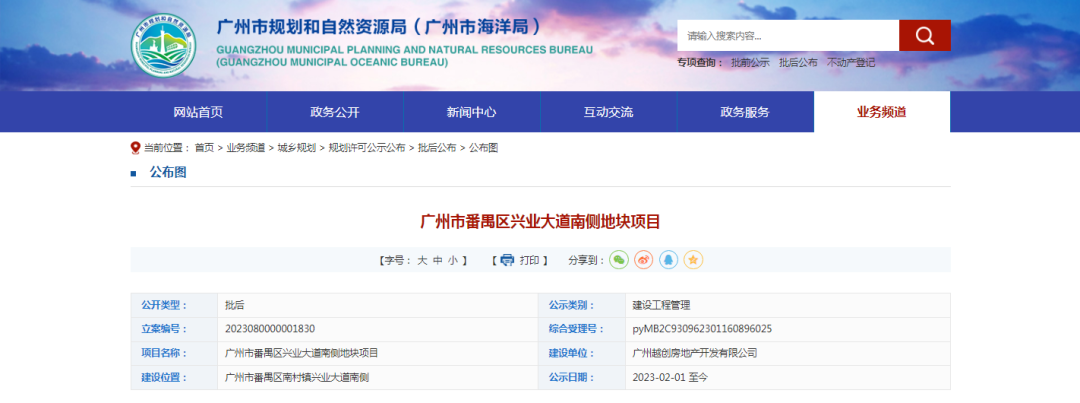
Task: Click the 公开类型 label
Action: click(164, 305)
